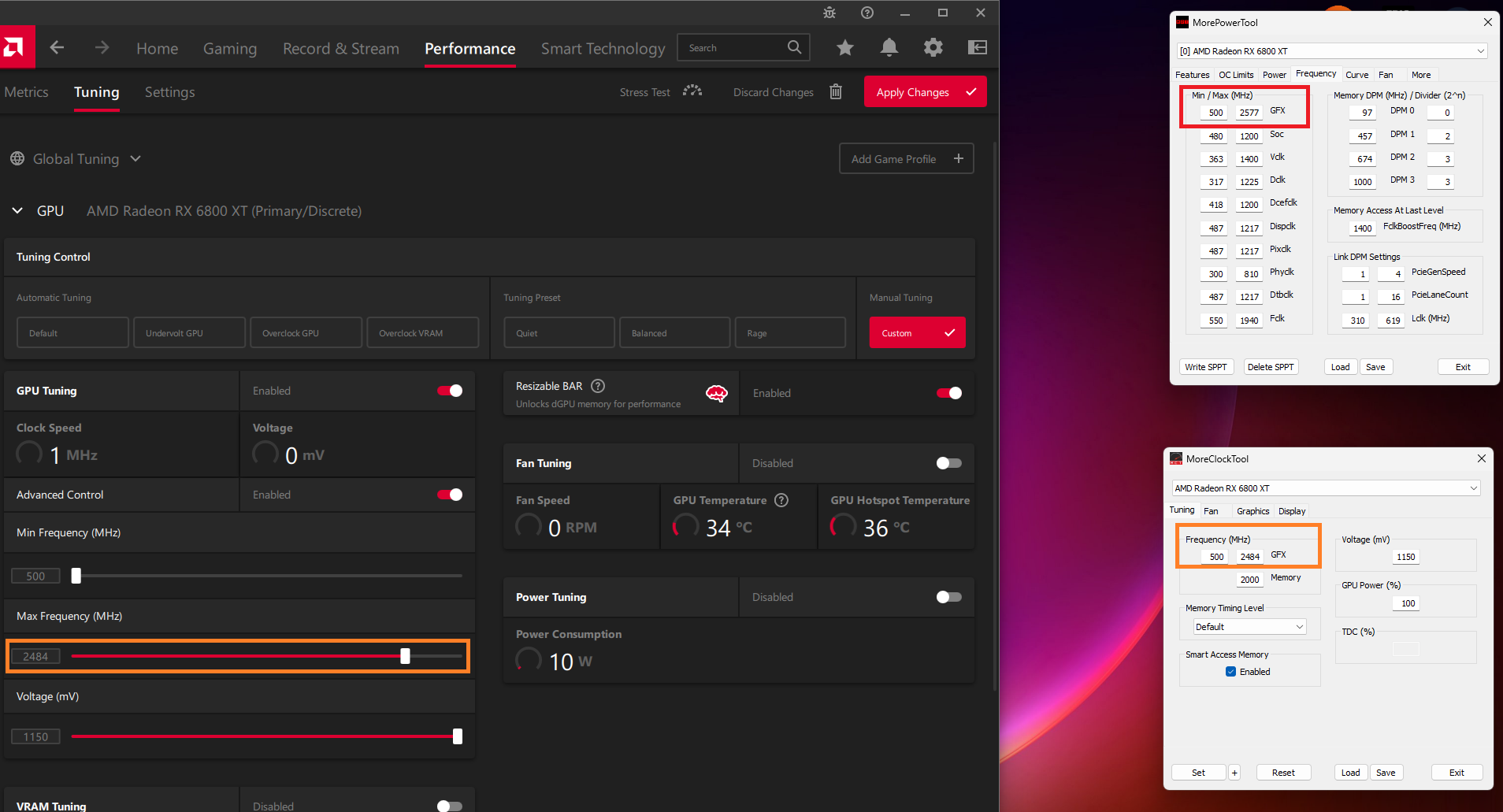Click the Overclock VRAM preset
The image size is (1503, 812).
[422, 332]
